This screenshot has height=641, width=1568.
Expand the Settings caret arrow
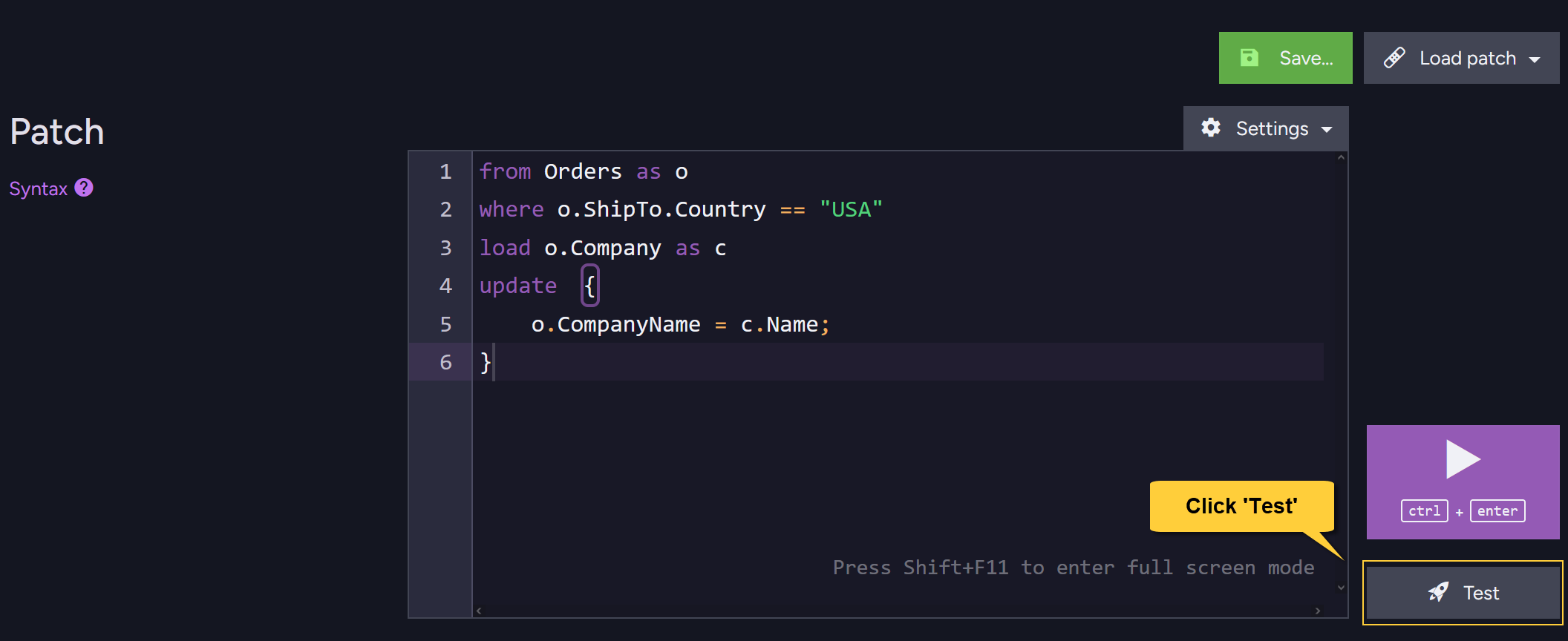click(x=1327, y=130)
